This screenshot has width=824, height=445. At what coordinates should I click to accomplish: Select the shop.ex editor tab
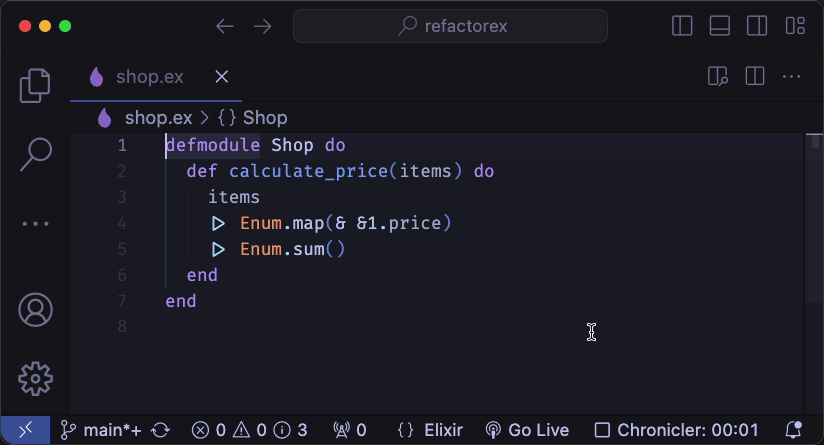coord(149,77)
